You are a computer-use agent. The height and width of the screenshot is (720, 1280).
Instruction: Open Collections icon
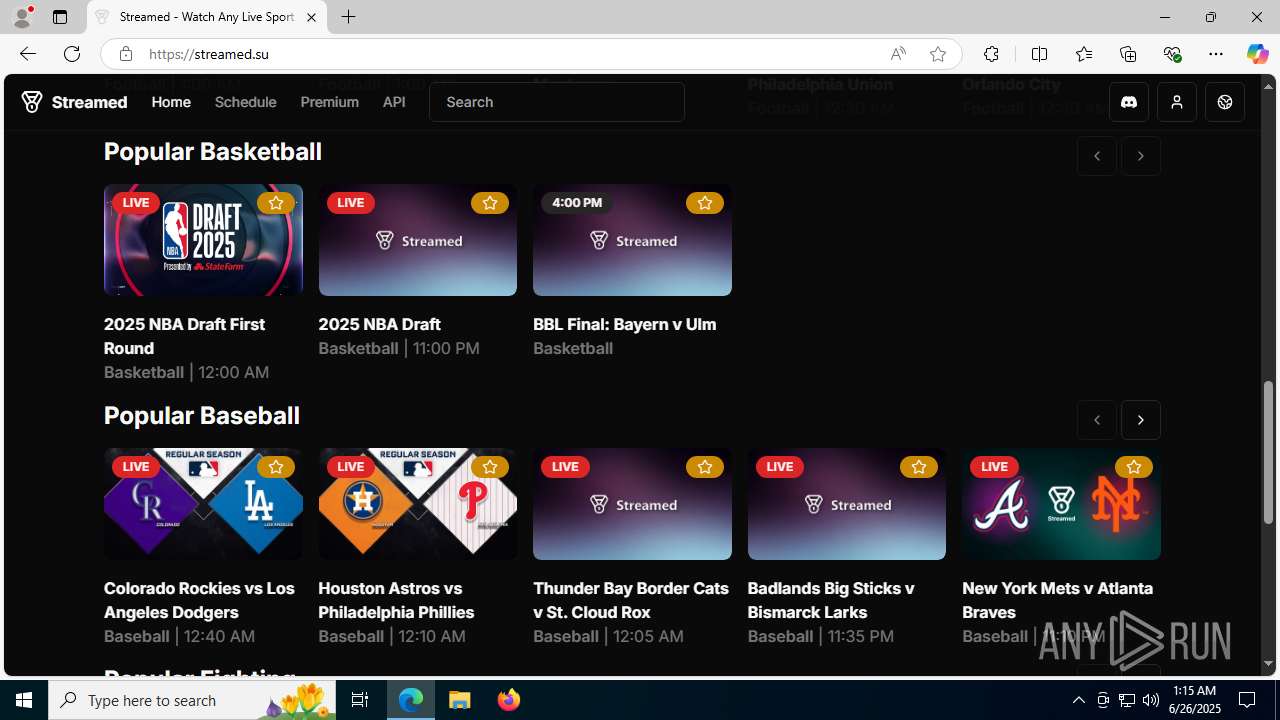click(1128, 54)
